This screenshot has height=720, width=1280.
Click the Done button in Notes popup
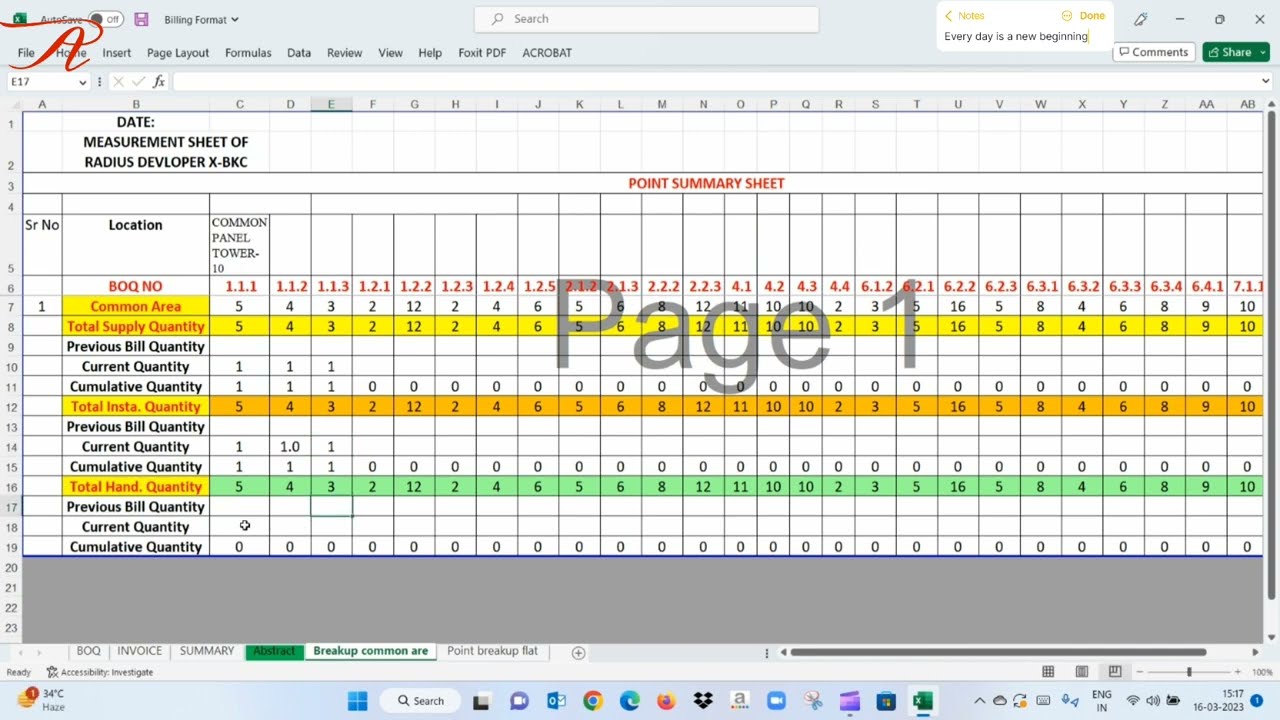tap(1092, 15)
